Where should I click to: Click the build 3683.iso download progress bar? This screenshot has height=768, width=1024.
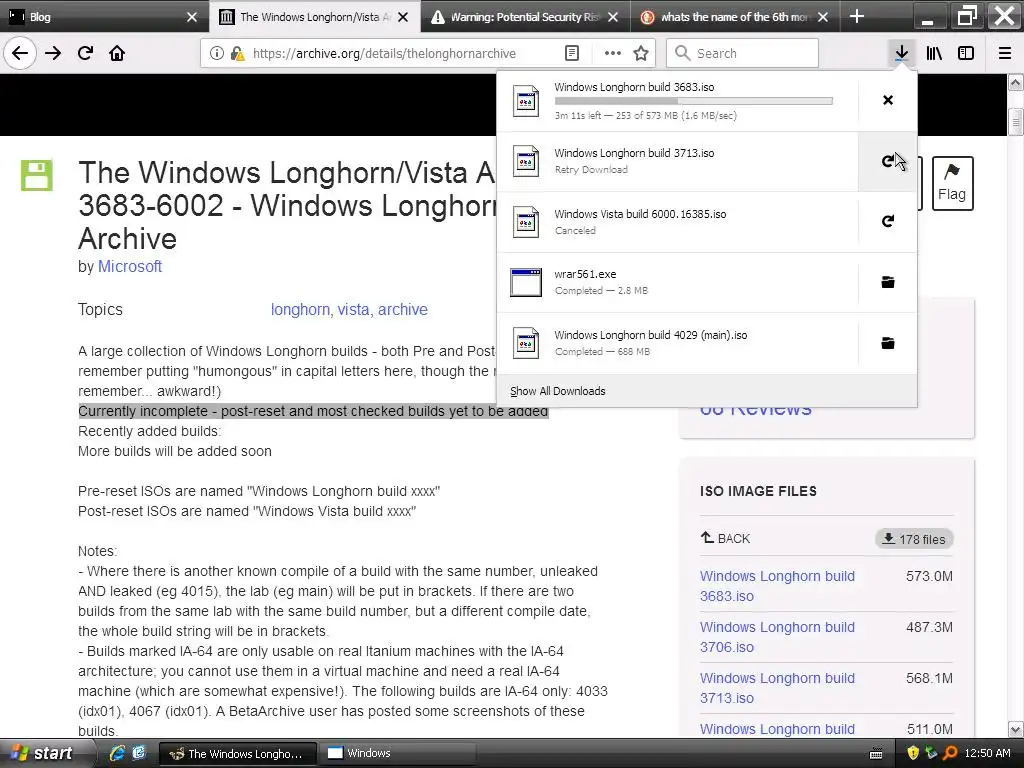click(694, 101)
